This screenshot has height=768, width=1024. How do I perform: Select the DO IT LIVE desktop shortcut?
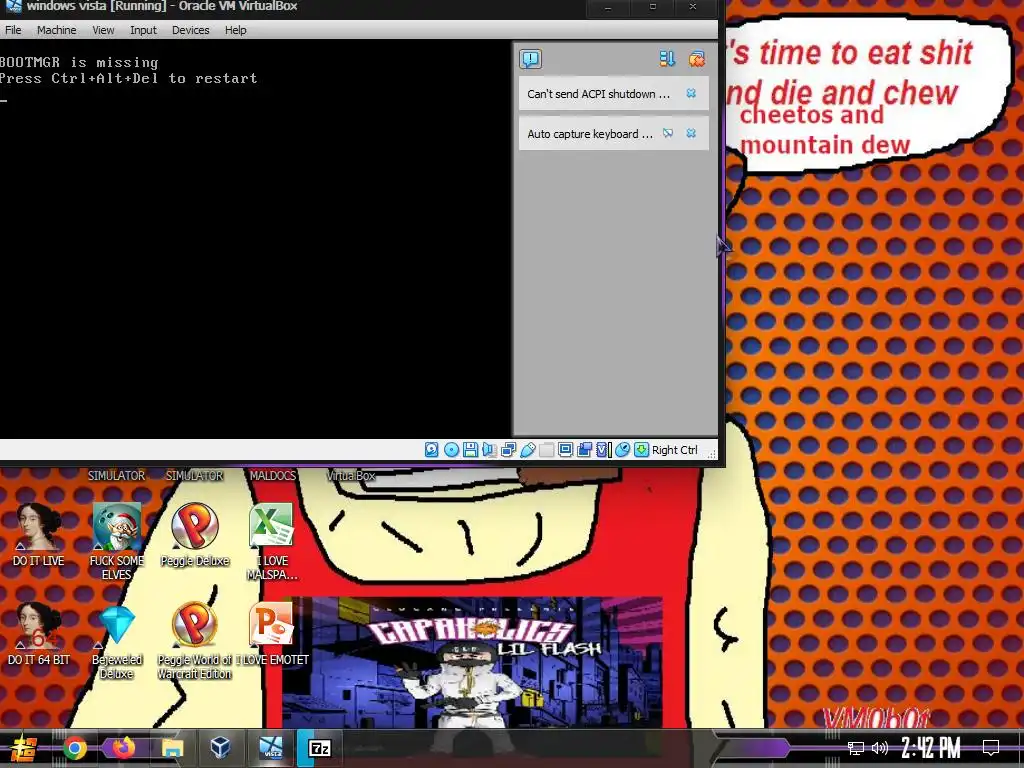coord(39,534)
